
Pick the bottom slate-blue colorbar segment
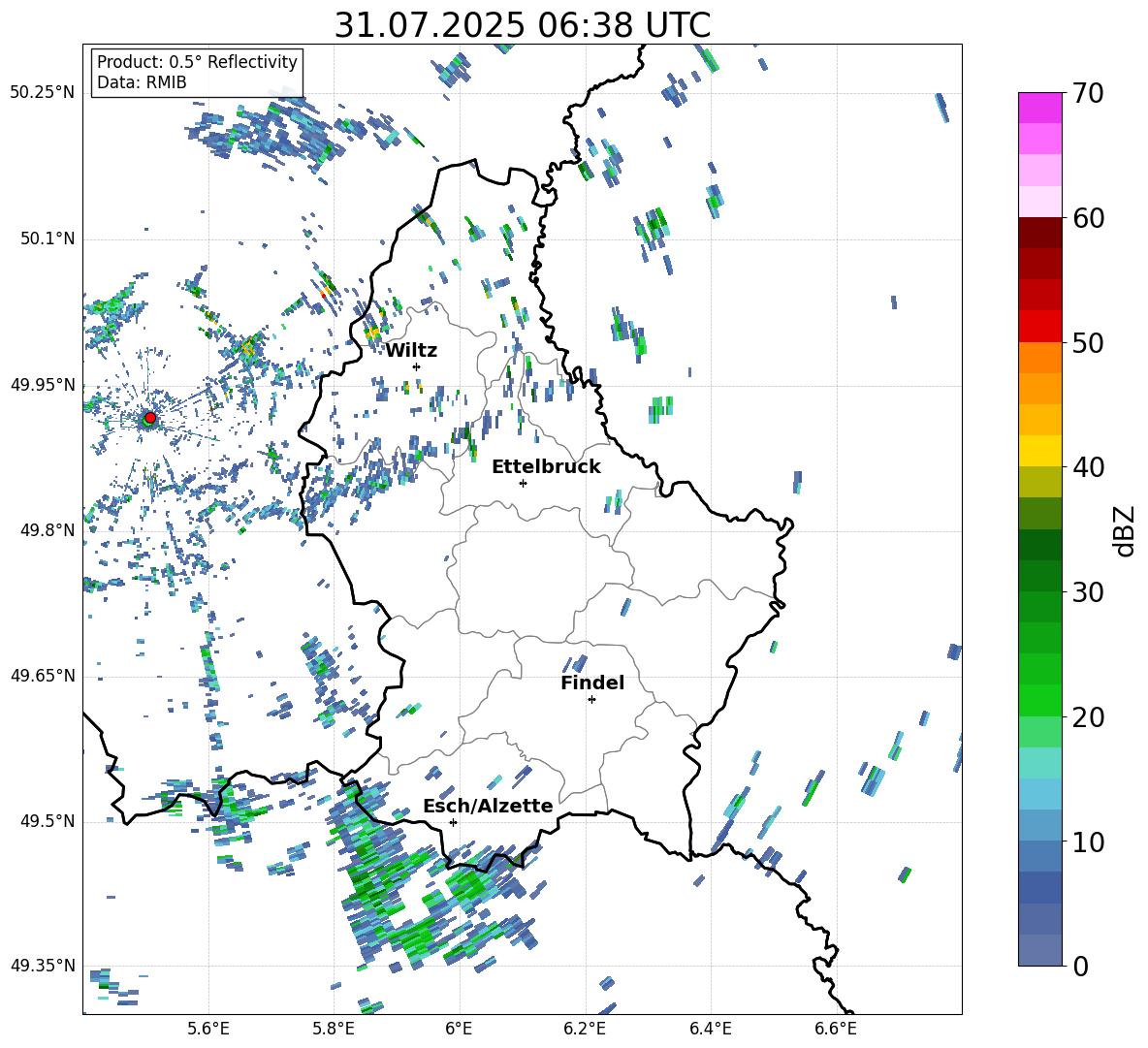tap(1040, 950)
